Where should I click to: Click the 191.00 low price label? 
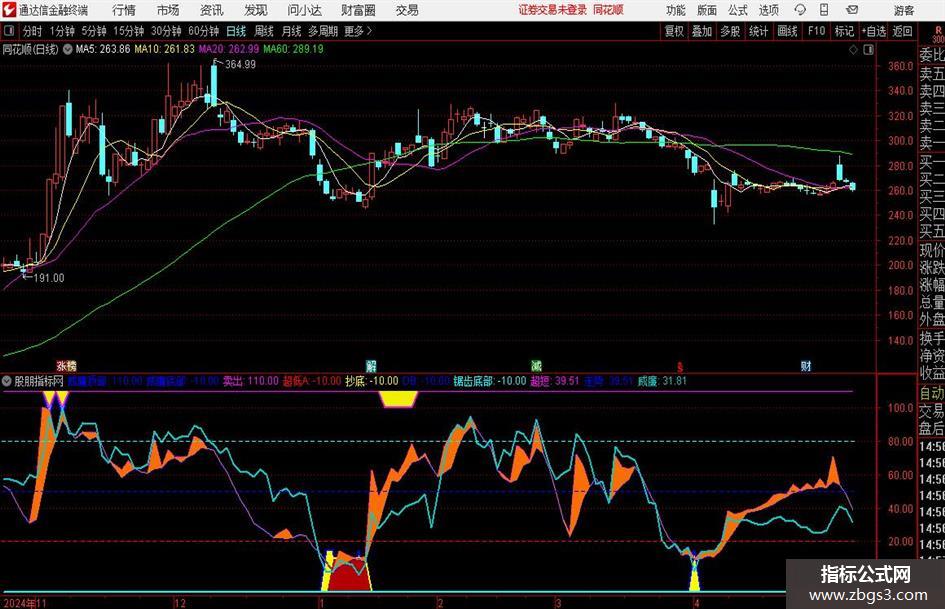pos(49,278)
